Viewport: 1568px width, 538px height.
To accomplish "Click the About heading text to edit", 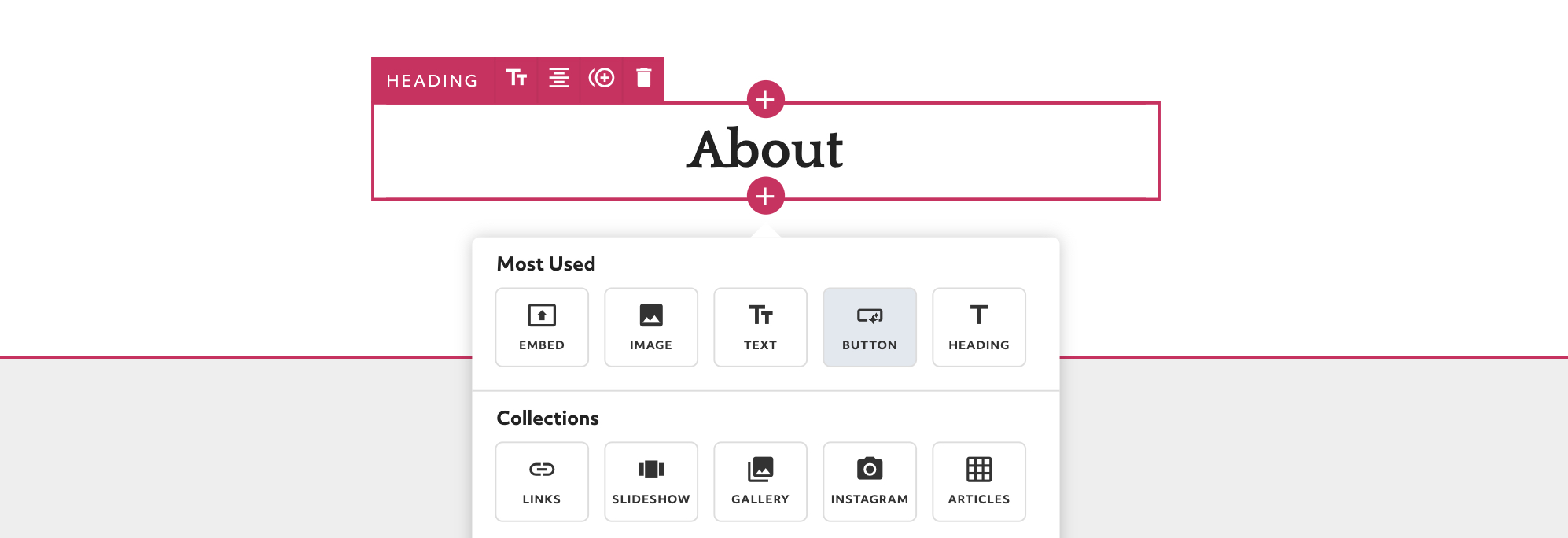I will click(765, 149).
